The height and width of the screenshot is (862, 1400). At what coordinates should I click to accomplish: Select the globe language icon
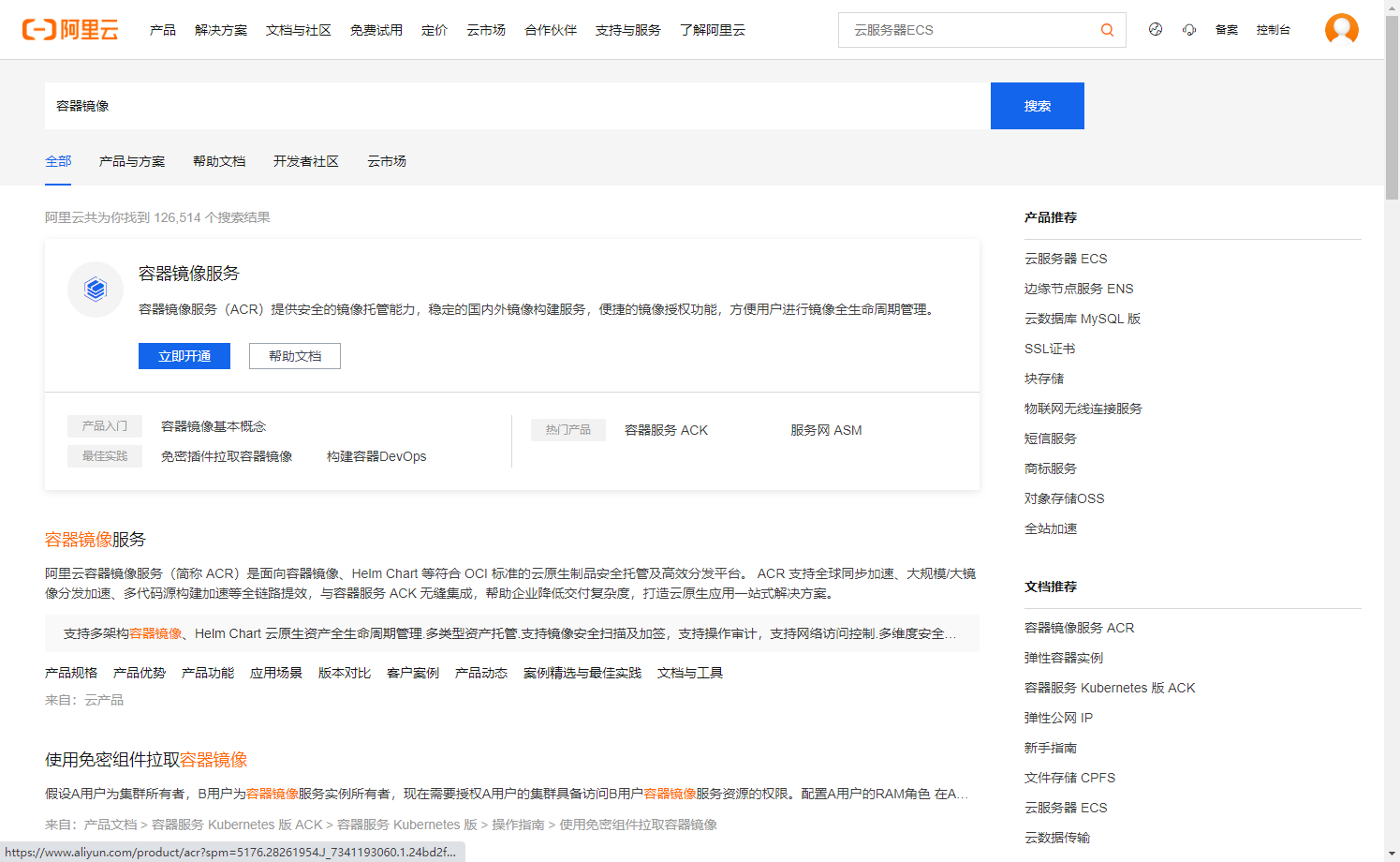(x=1155, y=29)
